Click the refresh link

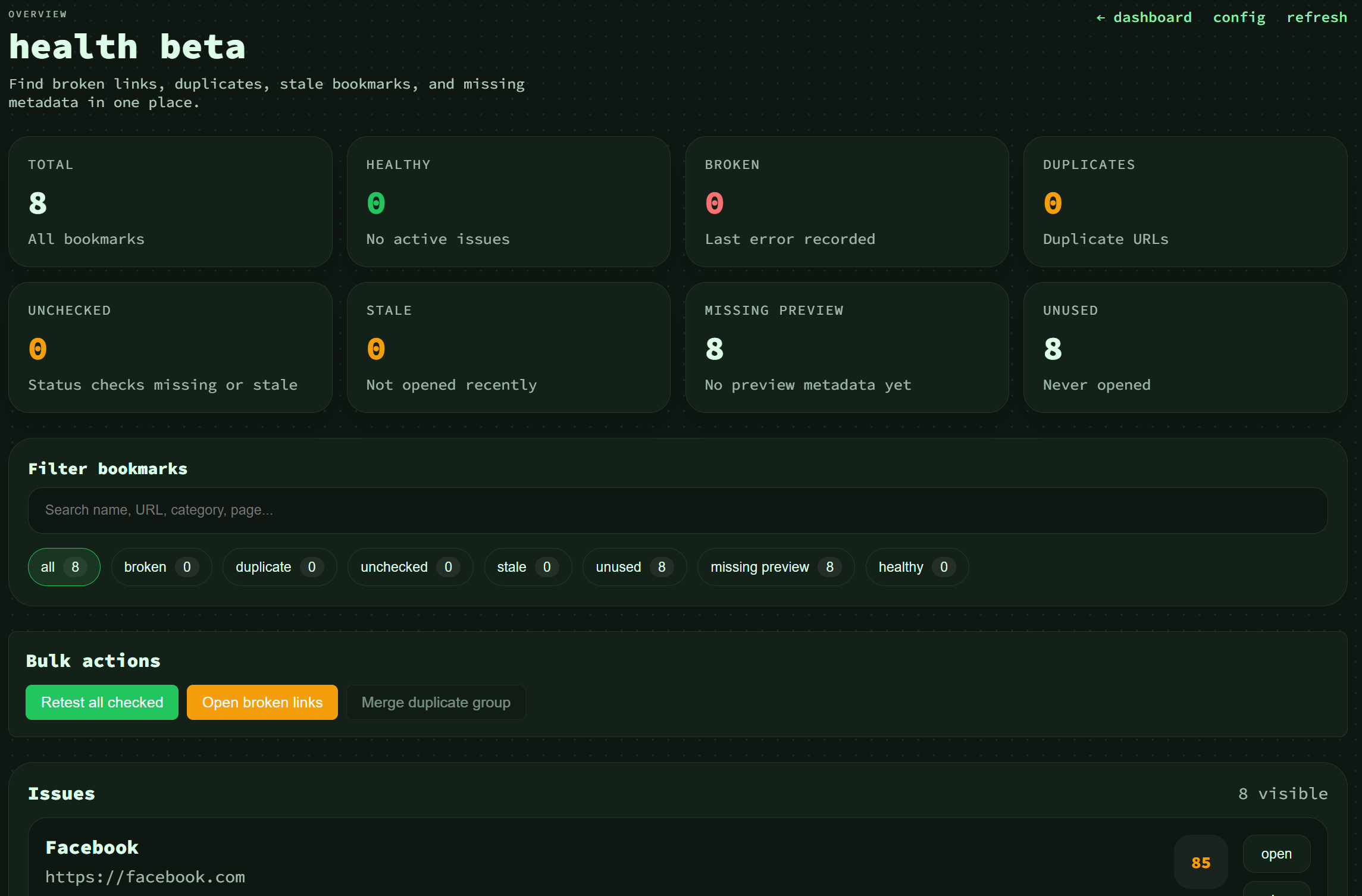[1317, 17]
